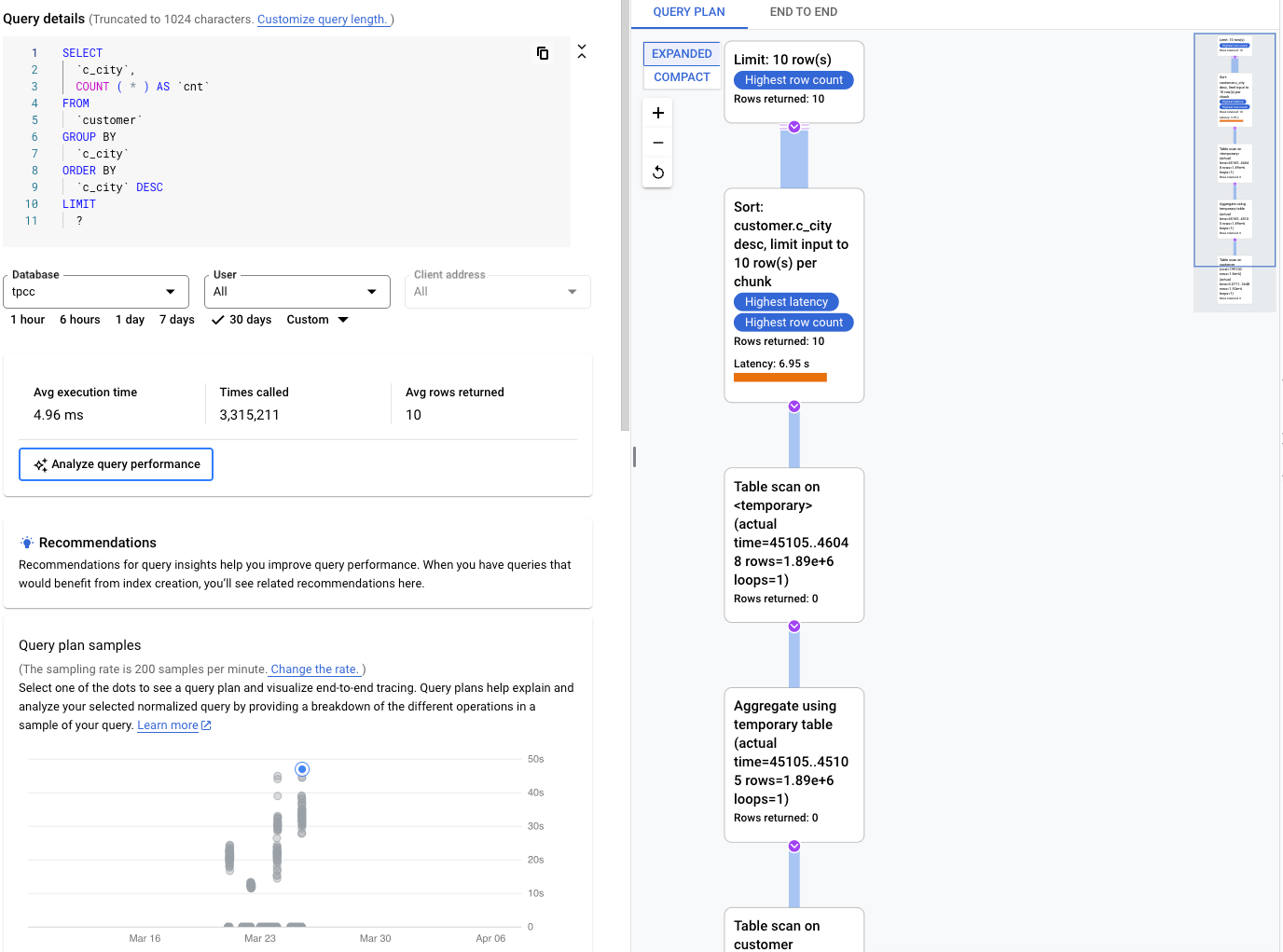Select the 7 days time range
This screenshot has height=952, width=1283.
(176, 319)
